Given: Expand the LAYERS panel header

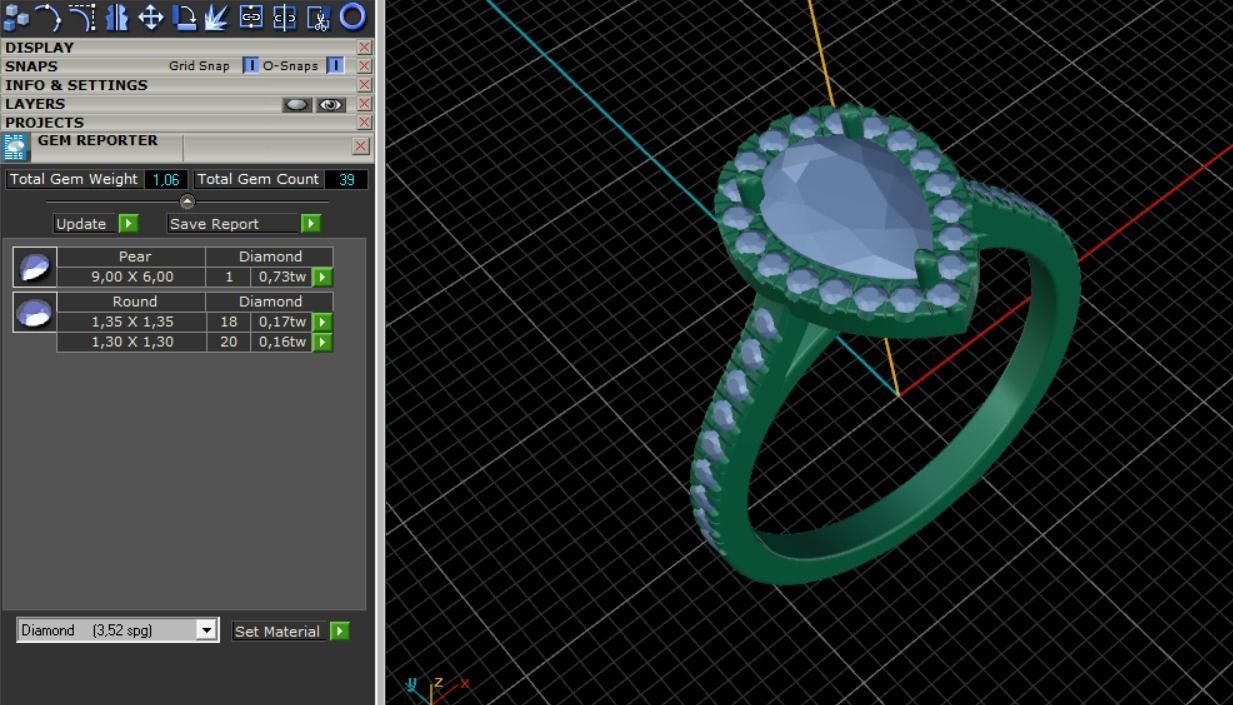Looking at the screenshot, I should [x=140, y=104].
